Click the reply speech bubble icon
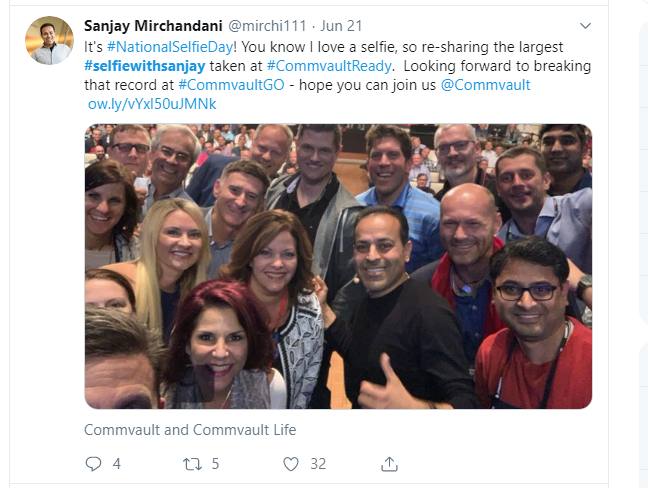The width and height of the screenshot is (648, 488). pyautogui.click(x=93, y=464)
